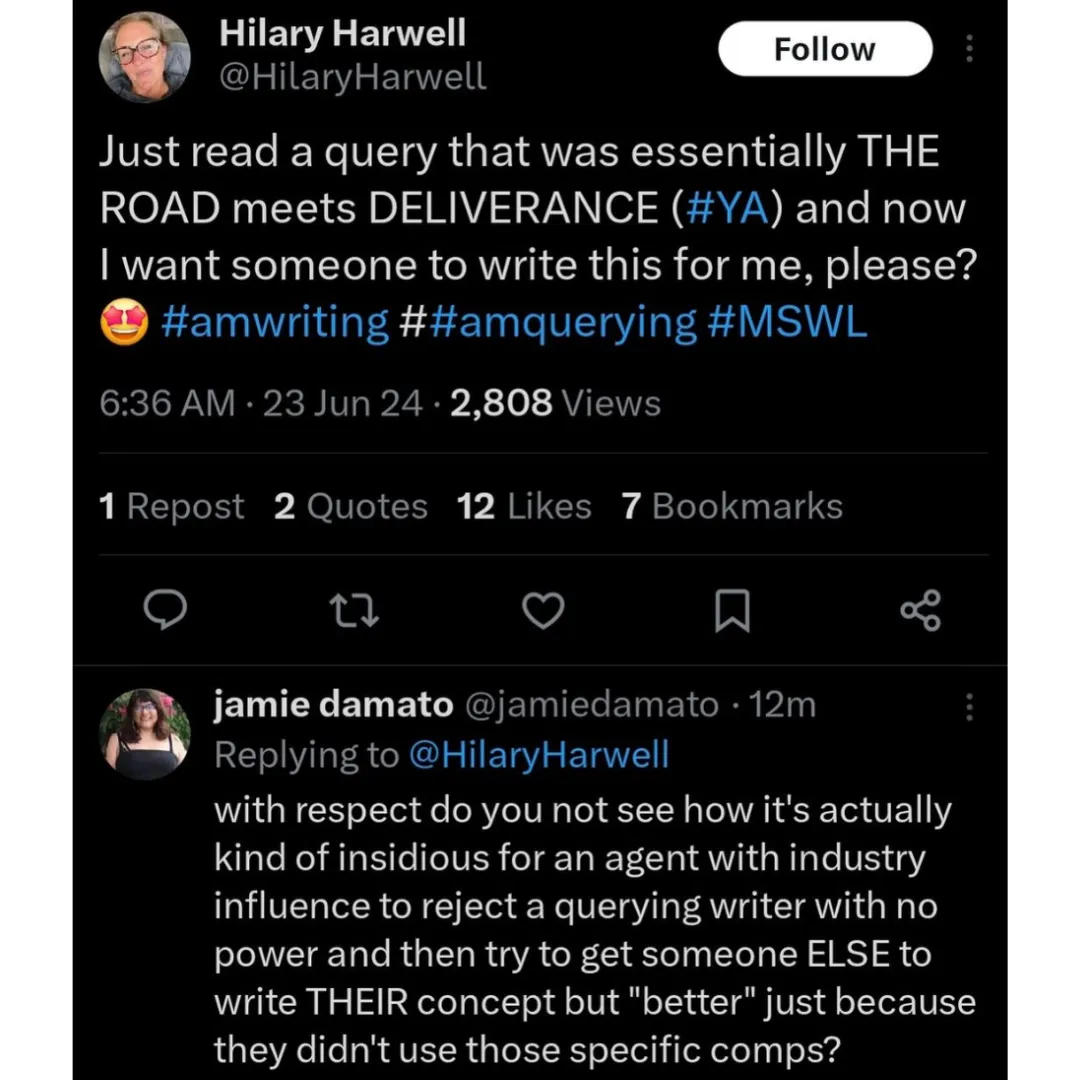Click the reply speech bubble icon
1080x1080 pixels.
coord(165,610)
